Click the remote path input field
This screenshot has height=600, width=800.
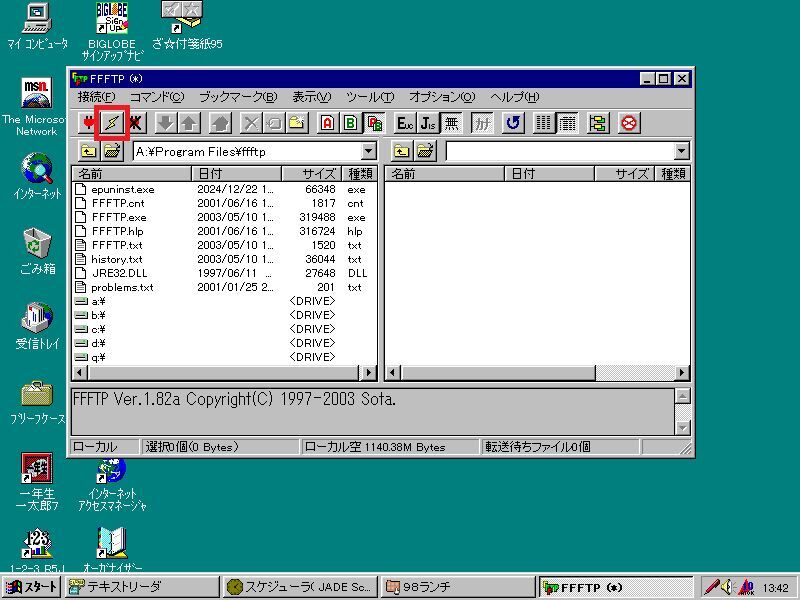coord(560,152)
